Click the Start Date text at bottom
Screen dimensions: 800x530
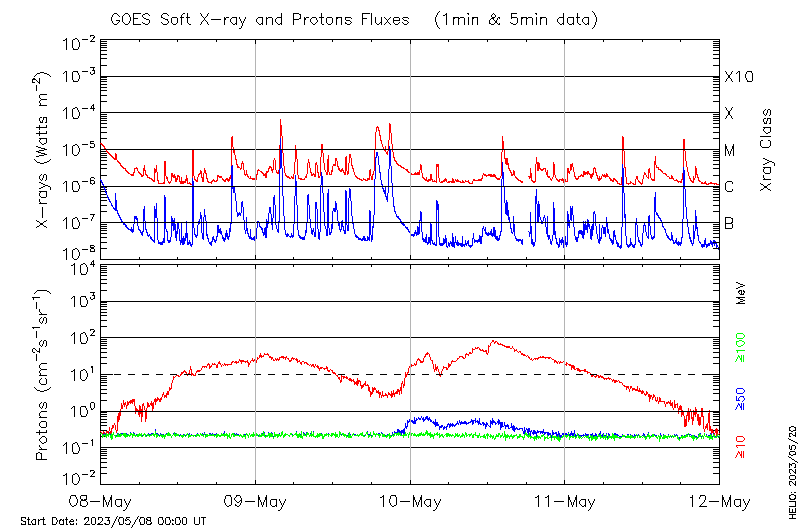pos(113,521)
